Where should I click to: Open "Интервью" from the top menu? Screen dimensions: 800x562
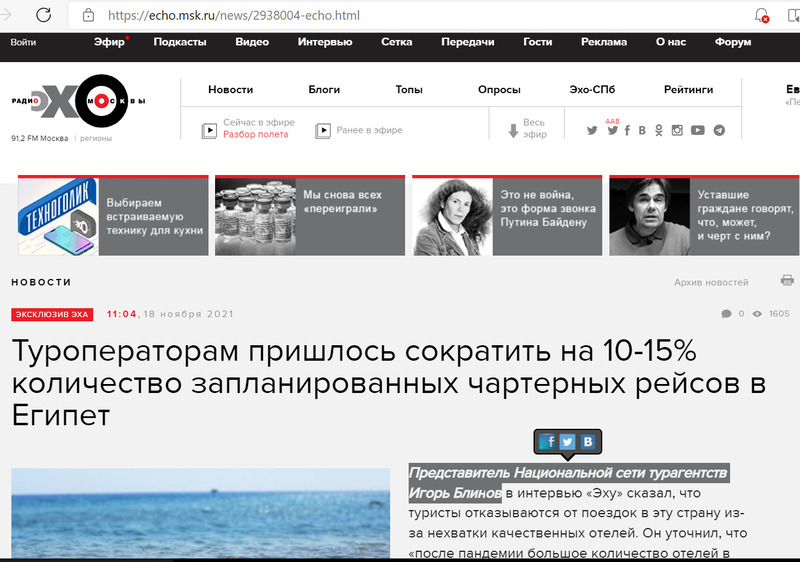tap(324, 42)
